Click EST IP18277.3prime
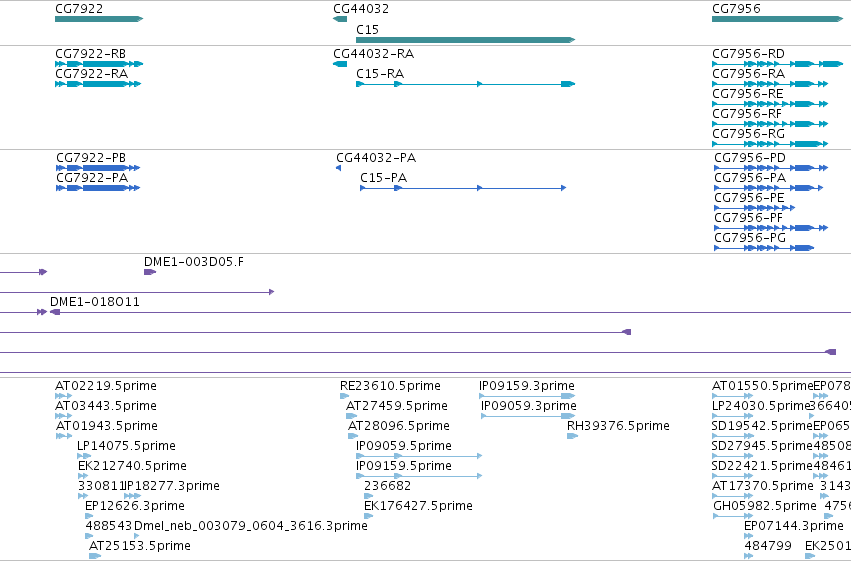The width and height of the screenshot is (851, 561). [x=172, y=486]
